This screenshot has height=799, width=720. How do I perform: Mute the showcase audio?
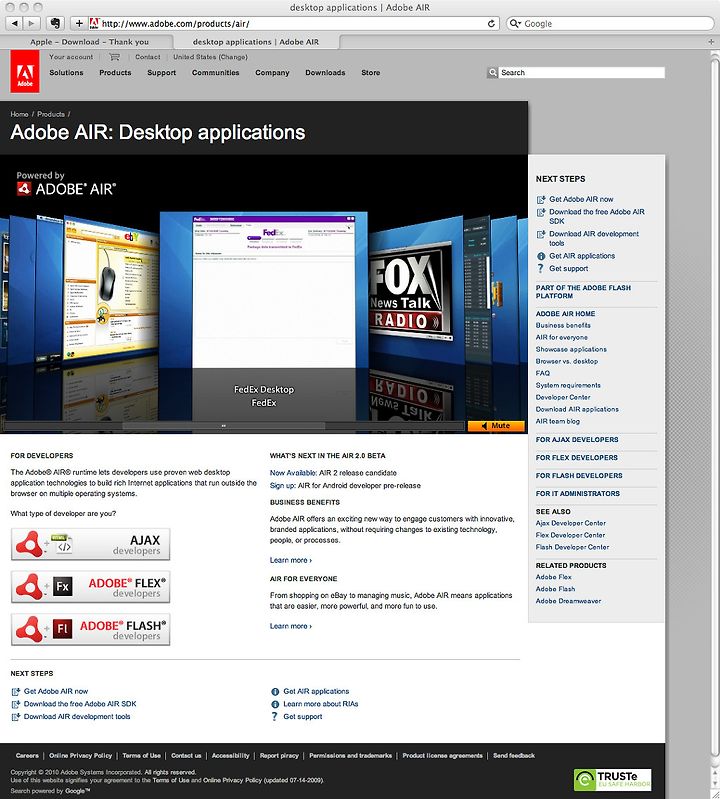[496, 425]
